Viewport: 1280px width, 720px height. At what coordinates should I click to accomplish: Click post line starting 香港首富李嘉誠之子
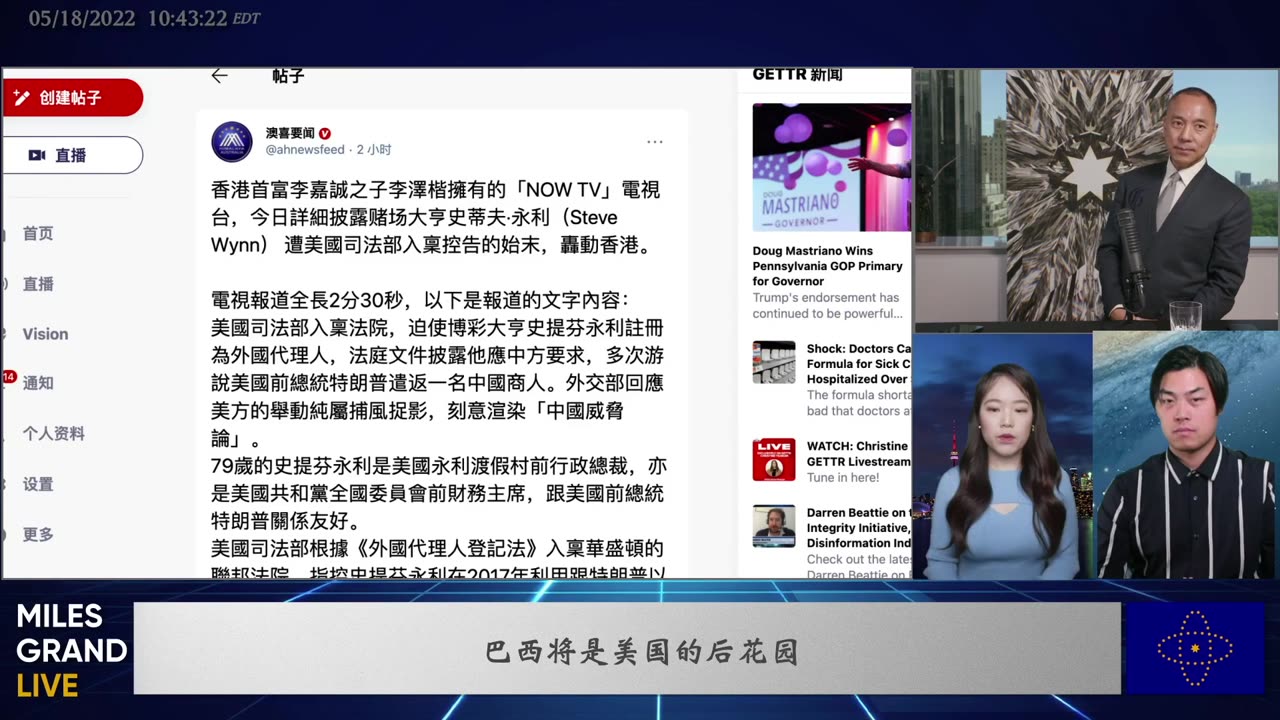pyautogui.click(x=436, y=190)
